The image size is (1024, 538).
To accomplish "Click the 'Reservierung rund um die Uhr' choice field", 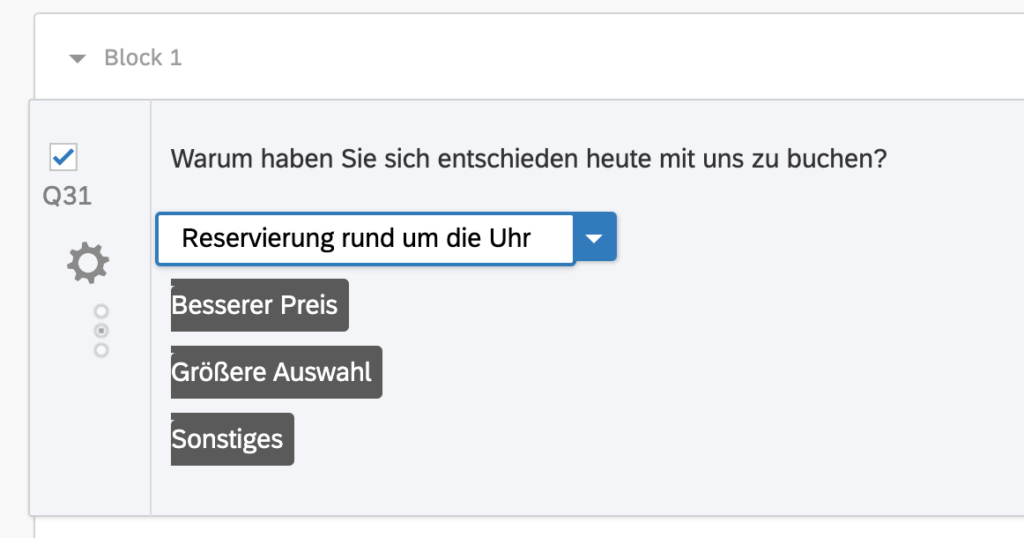I will click(x=365, y=238).
